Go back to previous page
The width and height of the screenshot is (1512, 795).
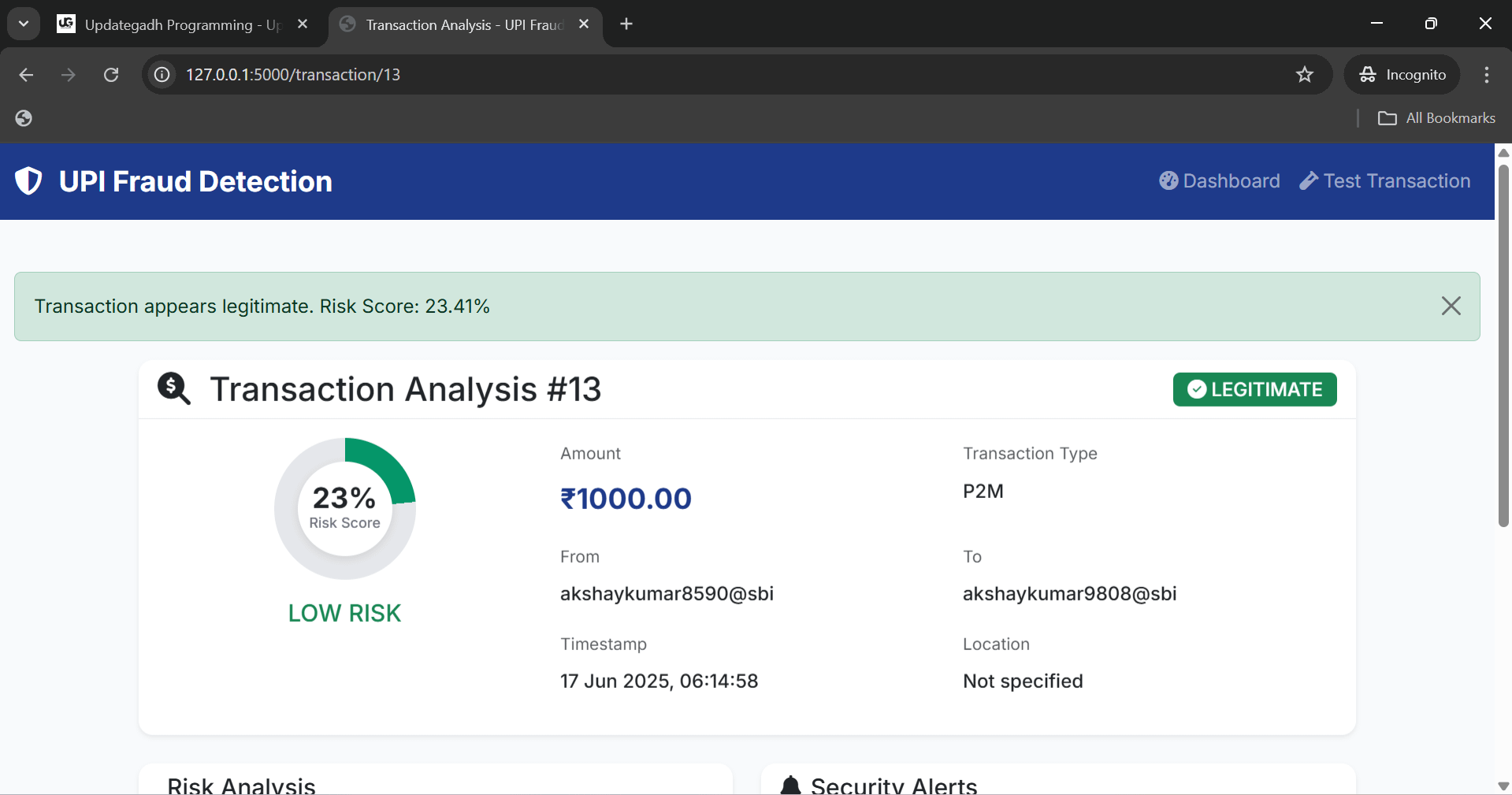pos(26,75)
